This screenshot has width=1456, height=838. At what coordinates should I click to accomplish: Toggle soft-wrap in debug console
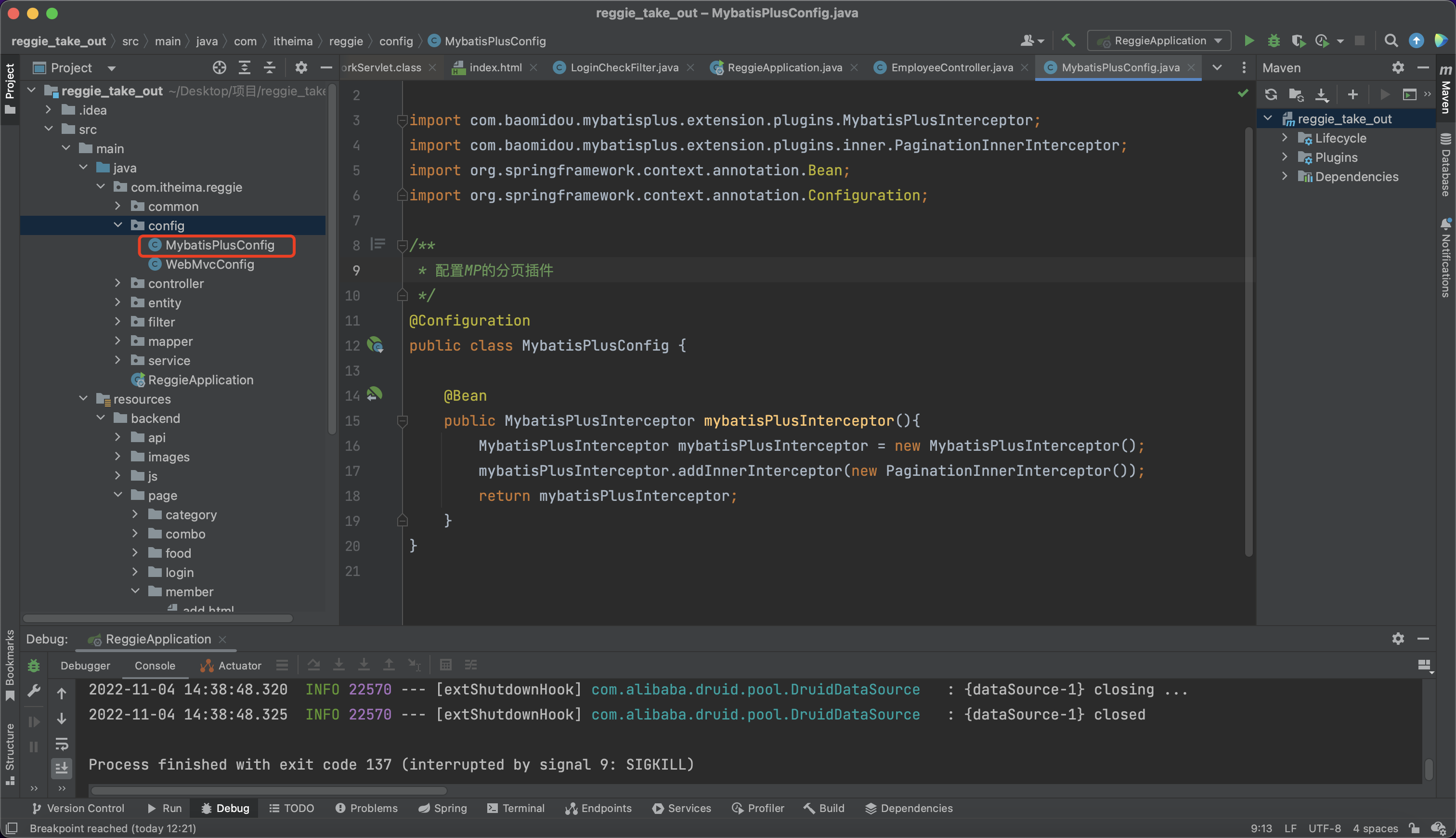pyautogui.click(x=62, y=744)
